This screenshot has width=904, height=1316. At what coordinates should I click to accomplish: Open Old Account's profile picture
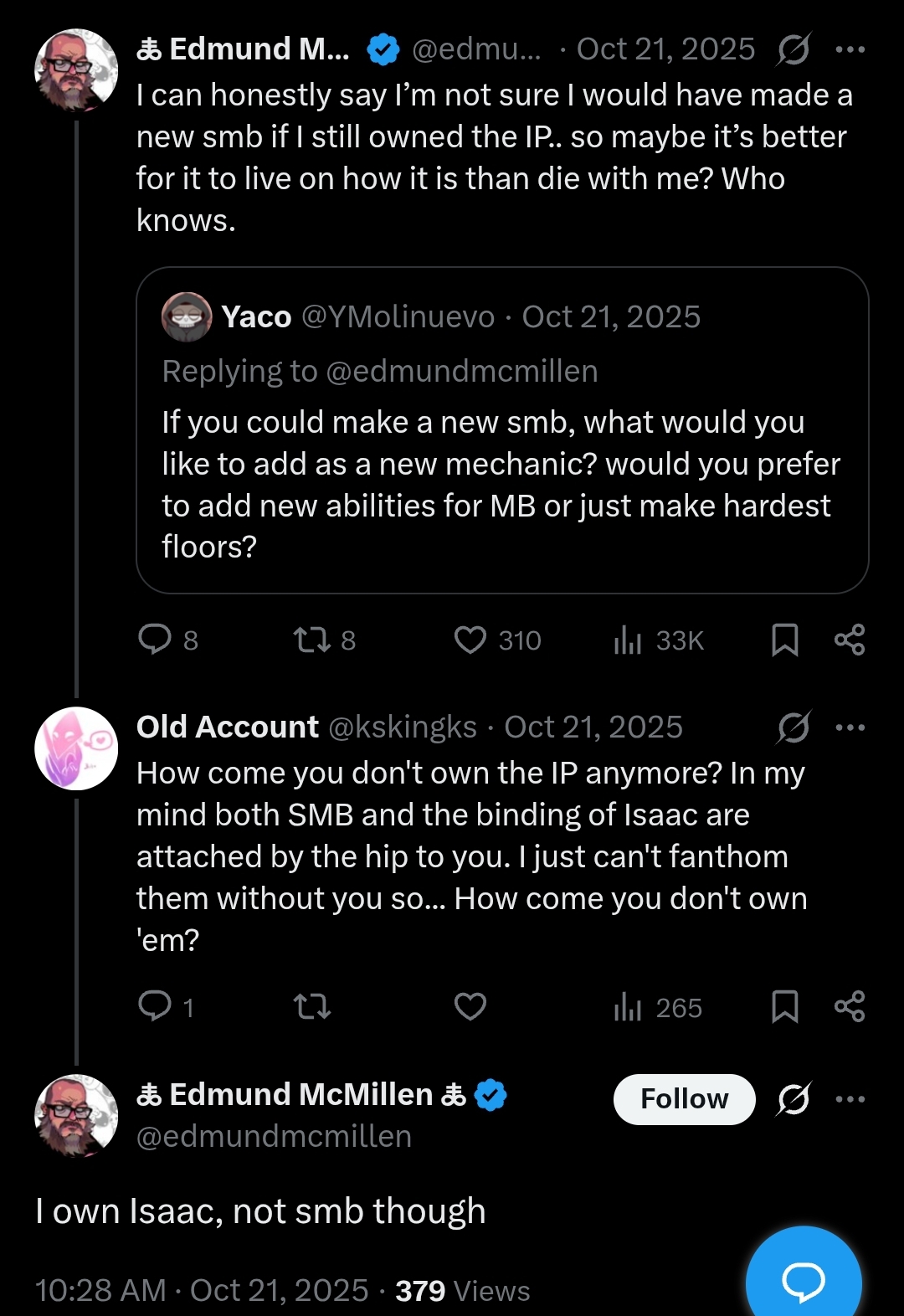(76, 748)
